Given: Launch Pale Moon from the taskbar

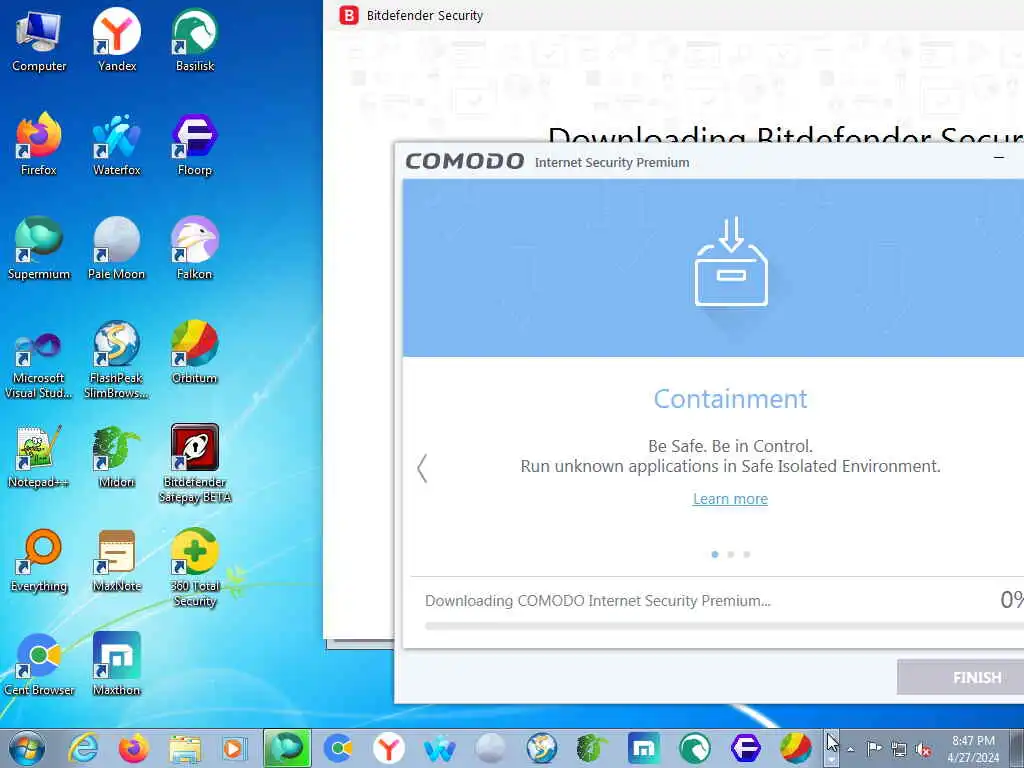Looking at the screenshot, I should [x=490, y=748].
